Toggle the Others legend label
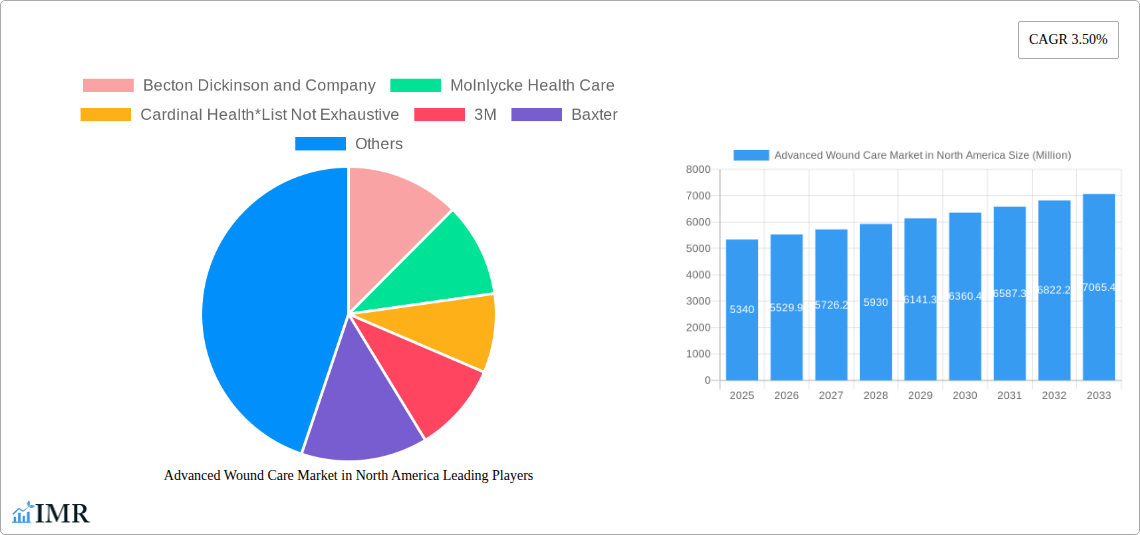The image size is (1140, 535). (x=379, y=144)
